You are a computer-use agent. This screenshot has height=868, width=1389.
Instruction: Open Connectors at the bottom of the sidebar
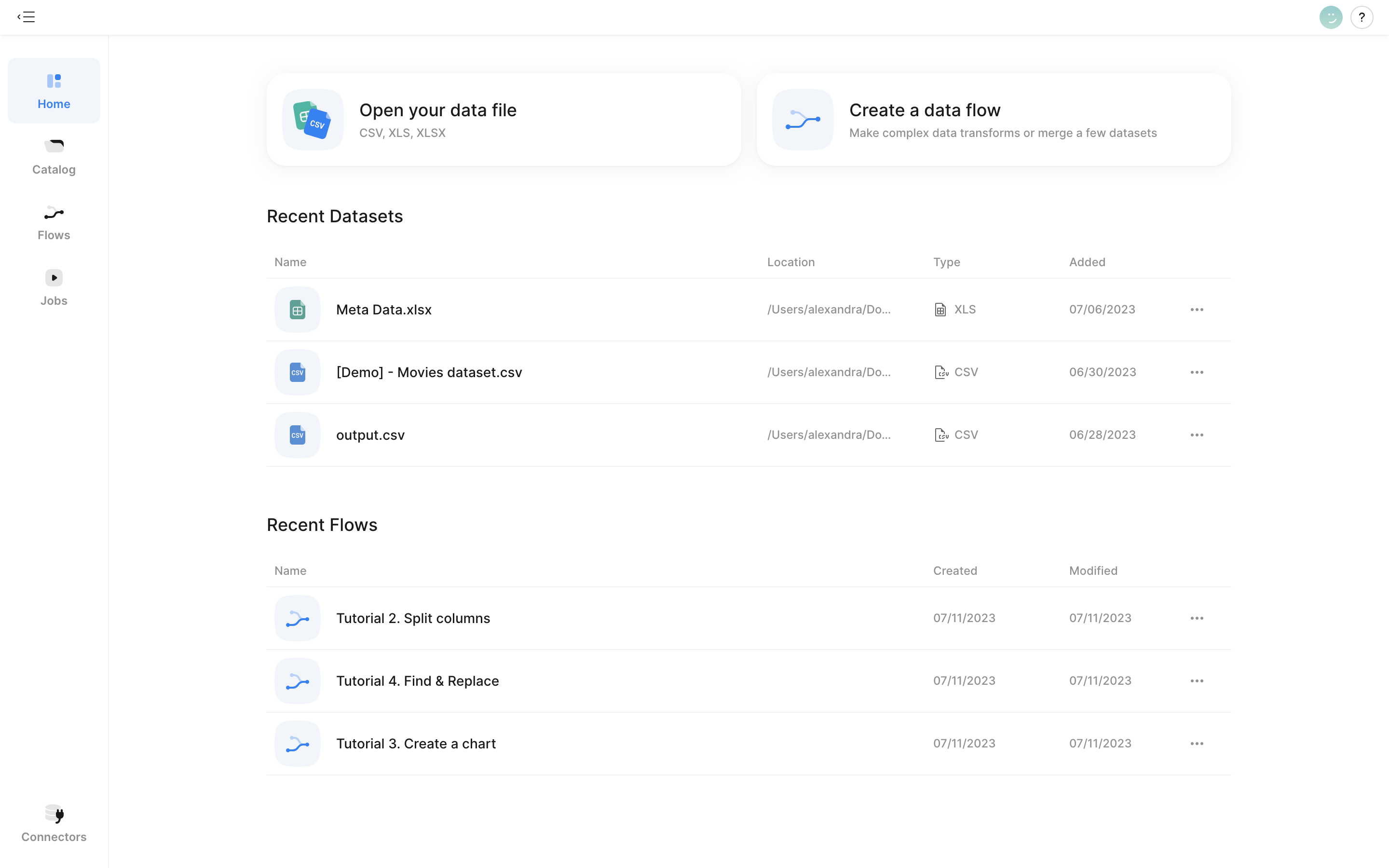click(x=54, y=824)
